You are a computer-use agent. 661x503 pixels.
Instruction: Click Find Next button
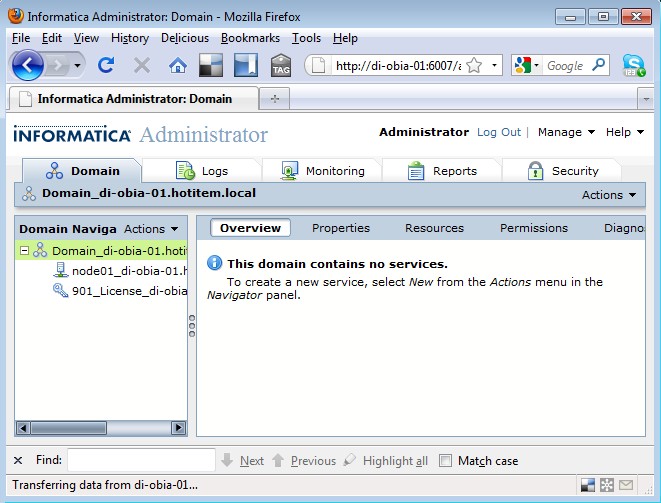click(243, 460)
